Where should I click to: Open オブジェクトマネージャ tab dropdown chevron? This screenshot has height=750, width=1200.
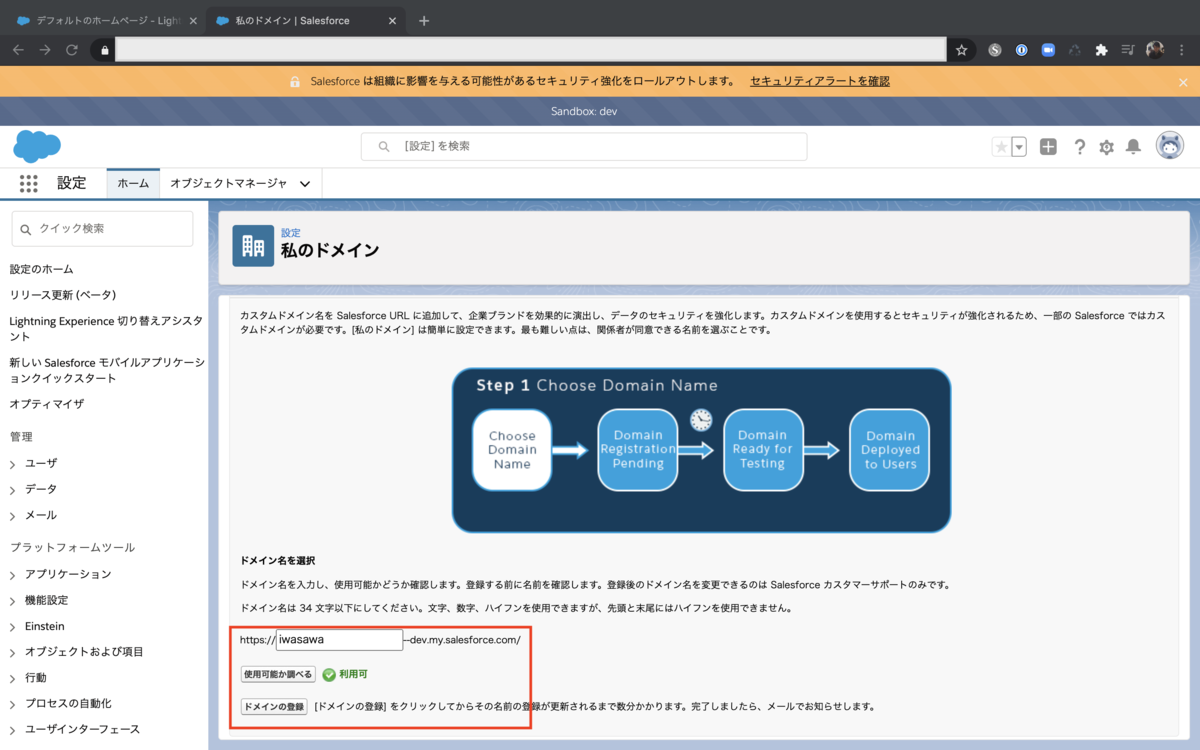click(x=305, y=184)
